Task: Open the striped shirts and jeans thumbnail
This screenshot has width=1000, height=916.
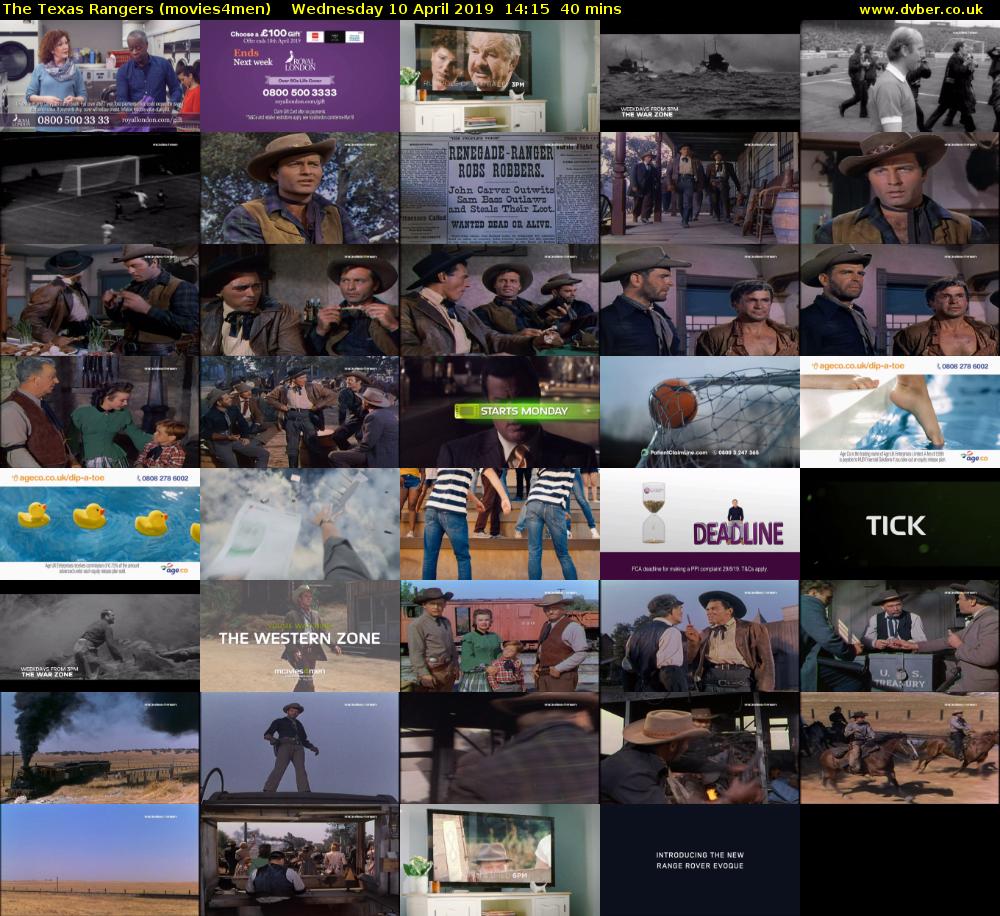Action: click(x=499, y=524)
